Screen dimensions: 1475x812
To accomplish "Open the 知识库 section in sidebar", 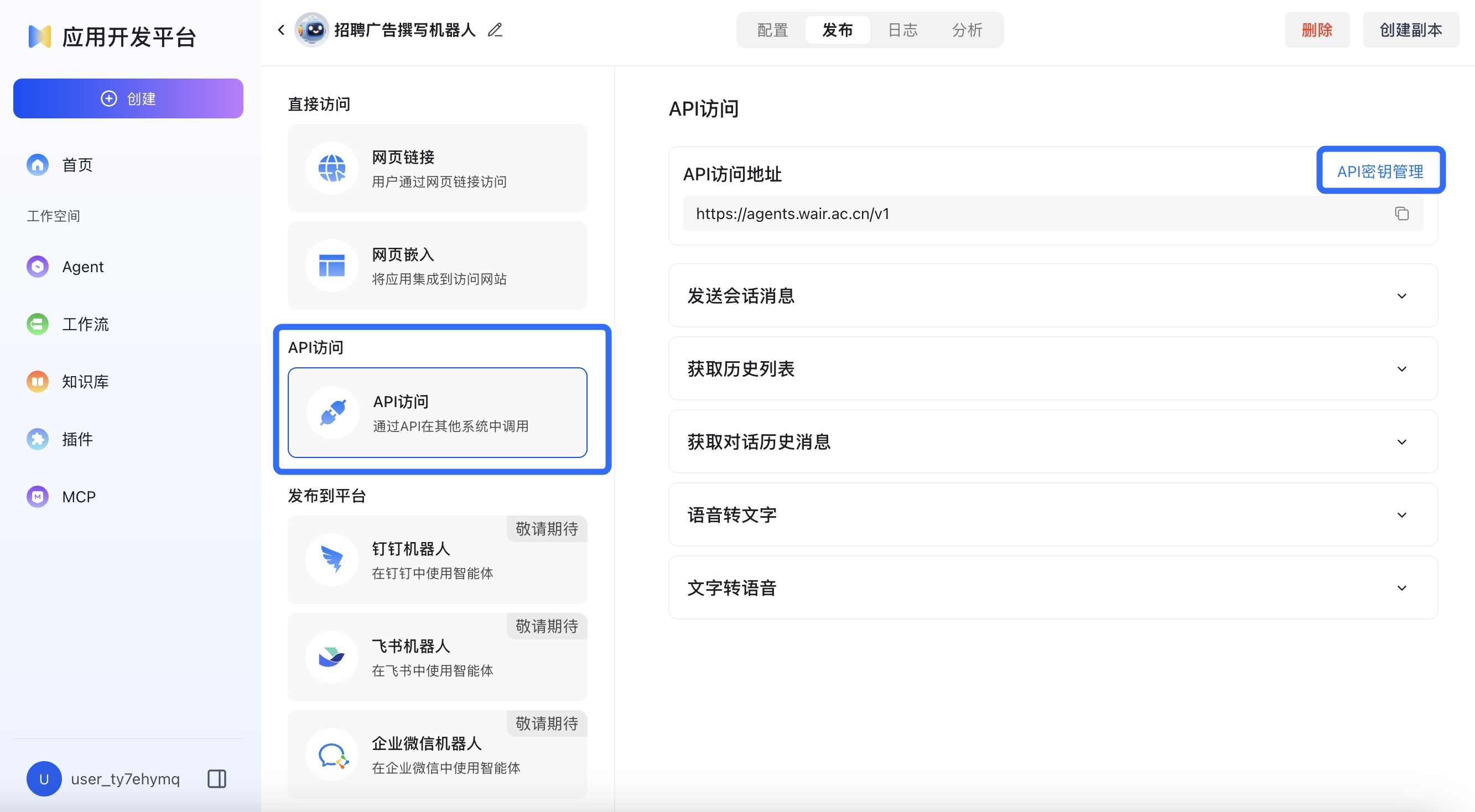I will (x=85, y=381).
